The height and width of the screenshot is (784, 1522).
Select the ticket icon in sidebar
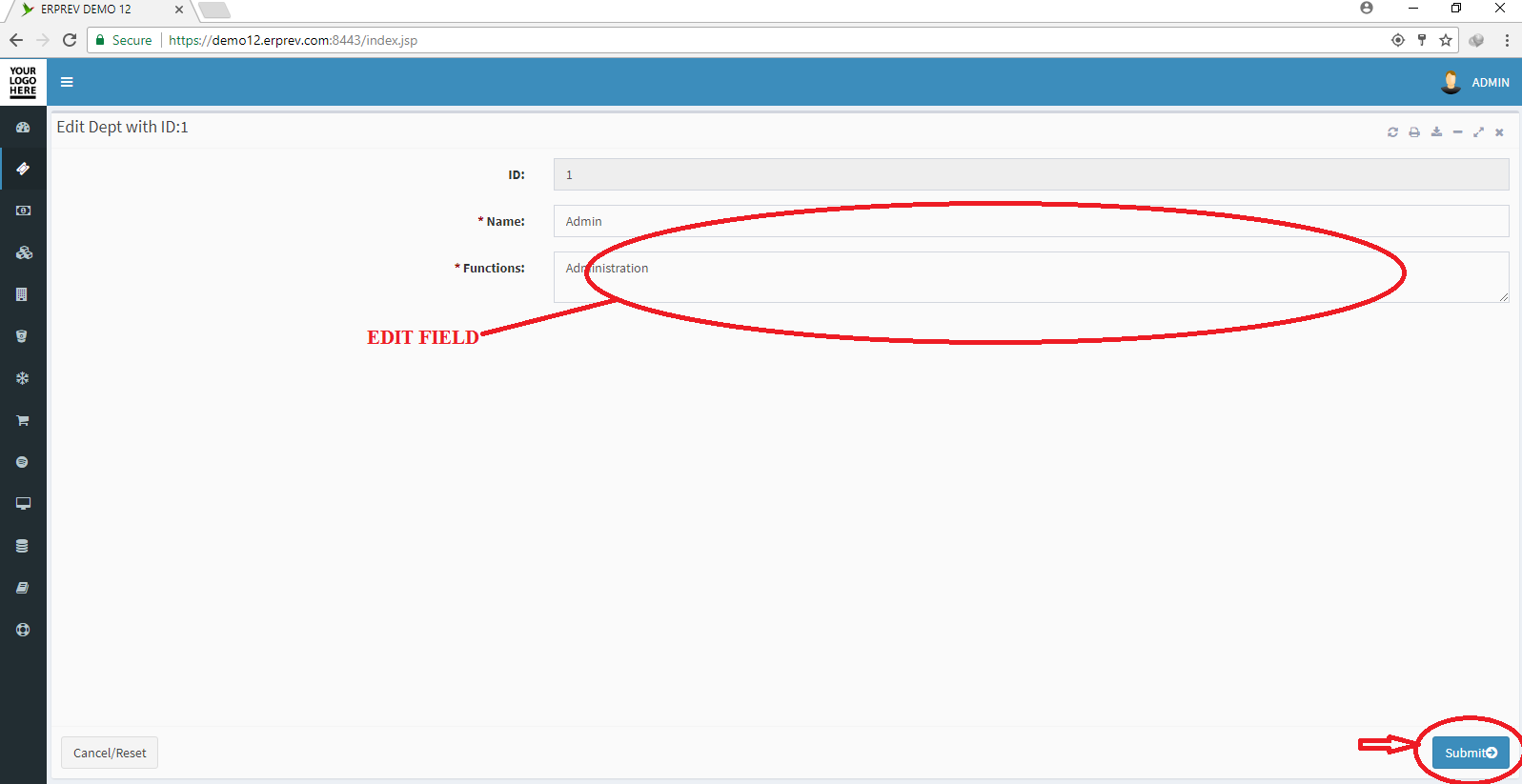23,169
